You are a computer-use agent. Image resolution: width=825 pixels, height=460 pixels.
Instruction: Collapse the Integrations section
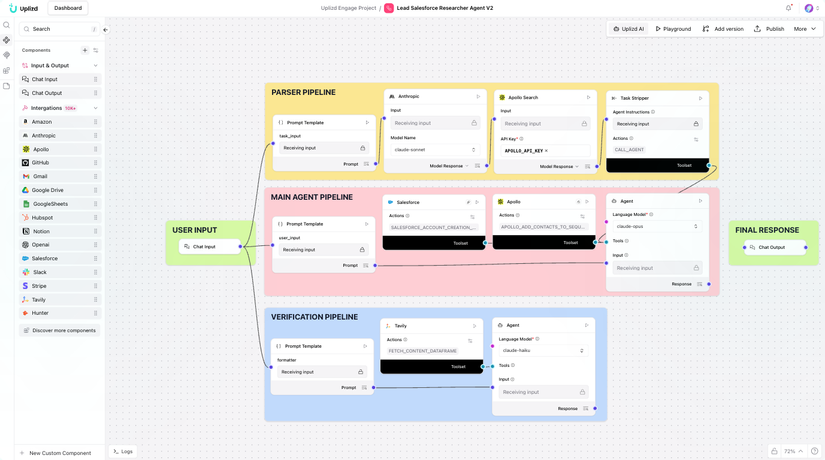(95, 108)
